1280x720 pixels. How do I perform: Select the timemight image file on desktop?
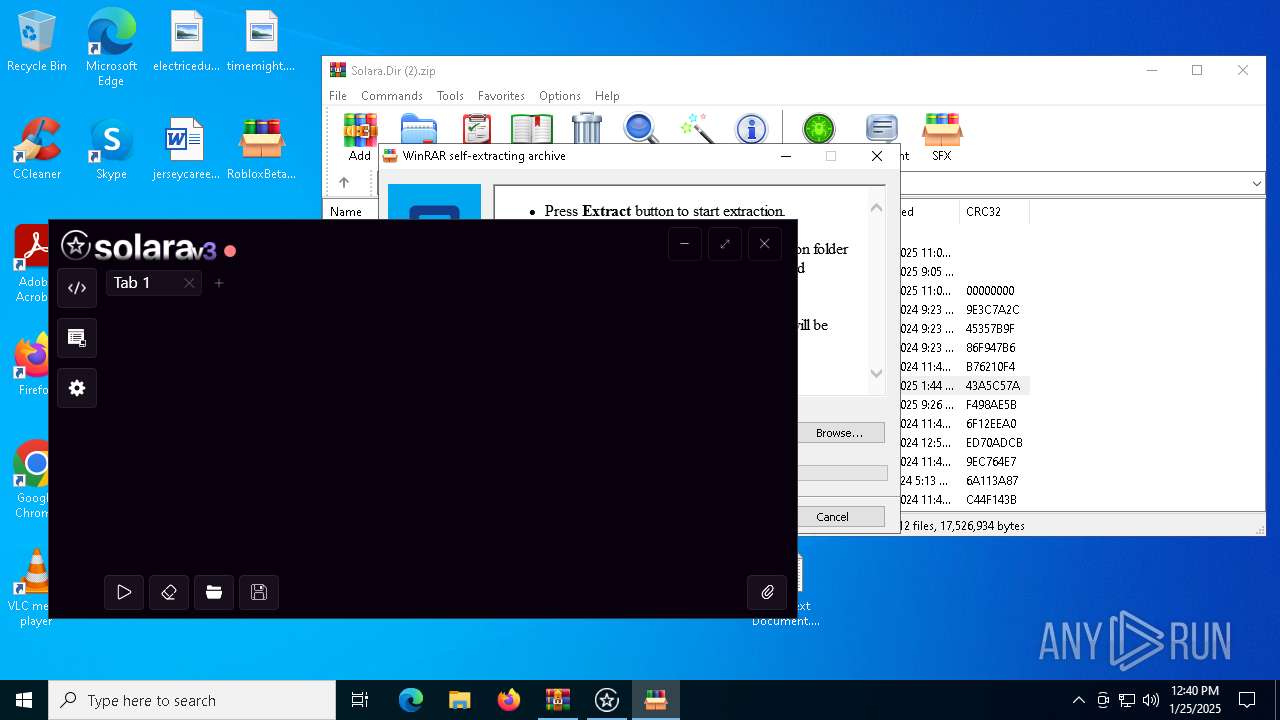[x=261, y=42]
